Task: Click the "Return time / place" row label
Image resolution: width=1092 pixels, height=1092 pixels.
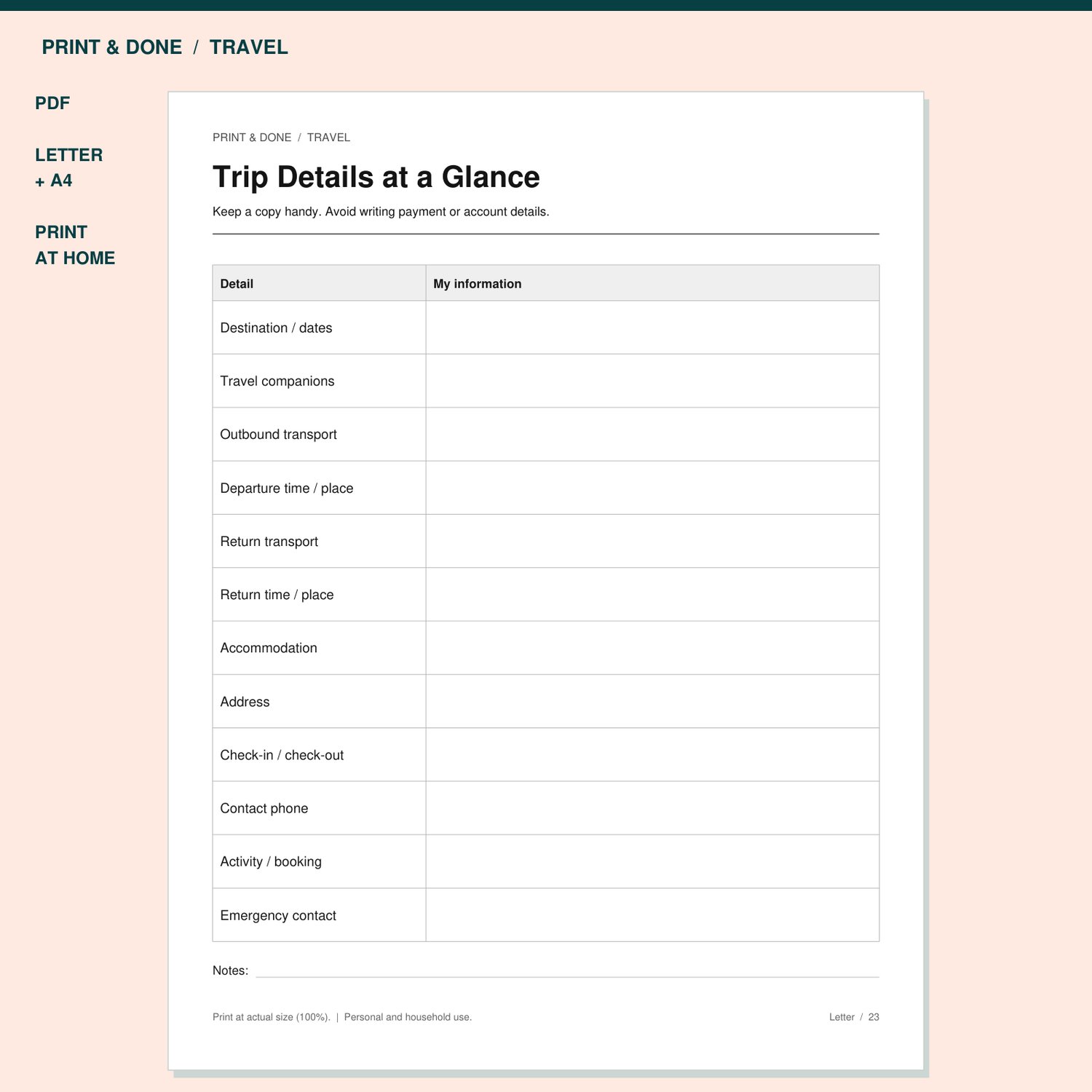Action: coord(277,595)
